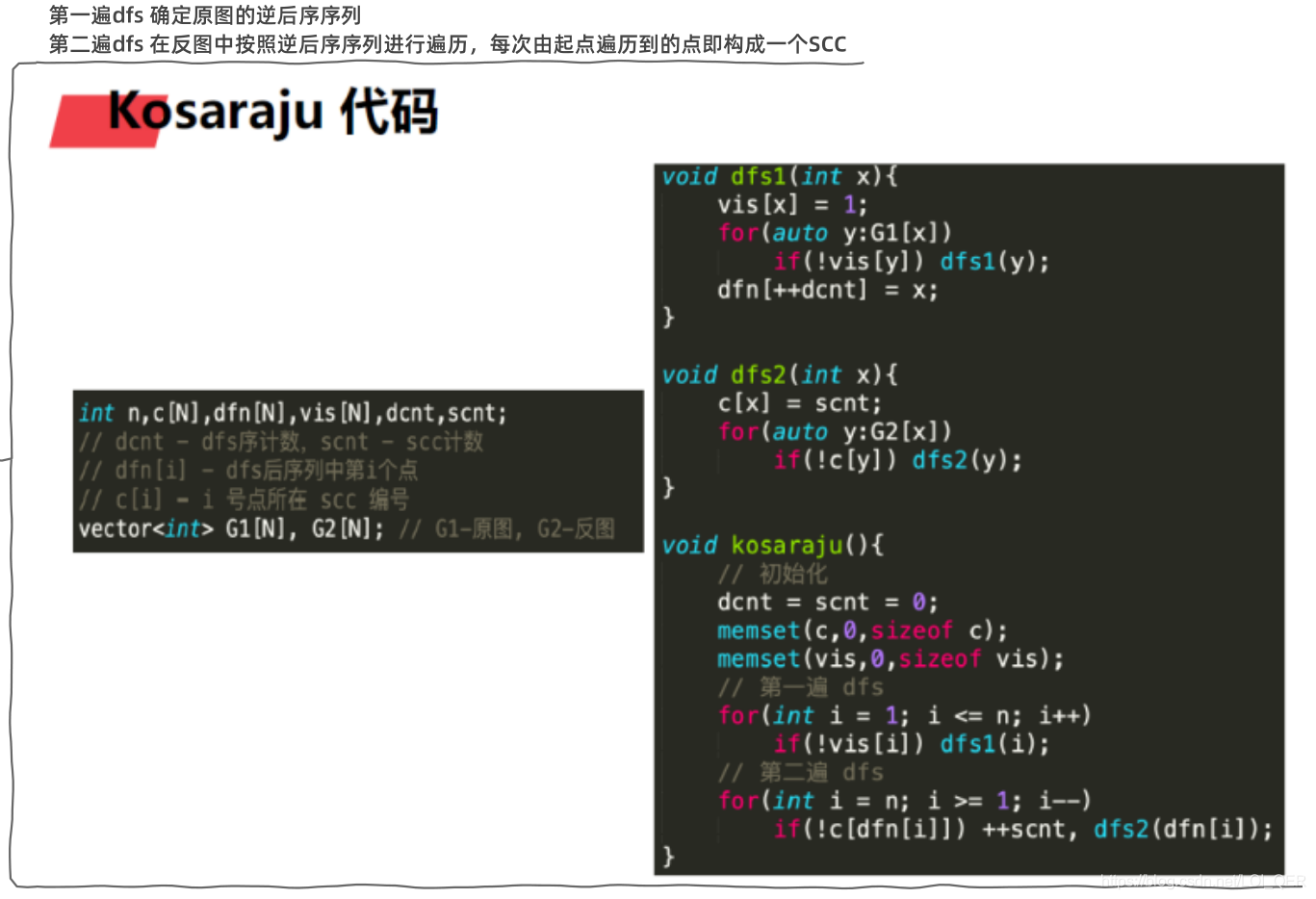
Task: Click 'if(!c[y]) dfs2(y);' line
Action: click(897, 459)
